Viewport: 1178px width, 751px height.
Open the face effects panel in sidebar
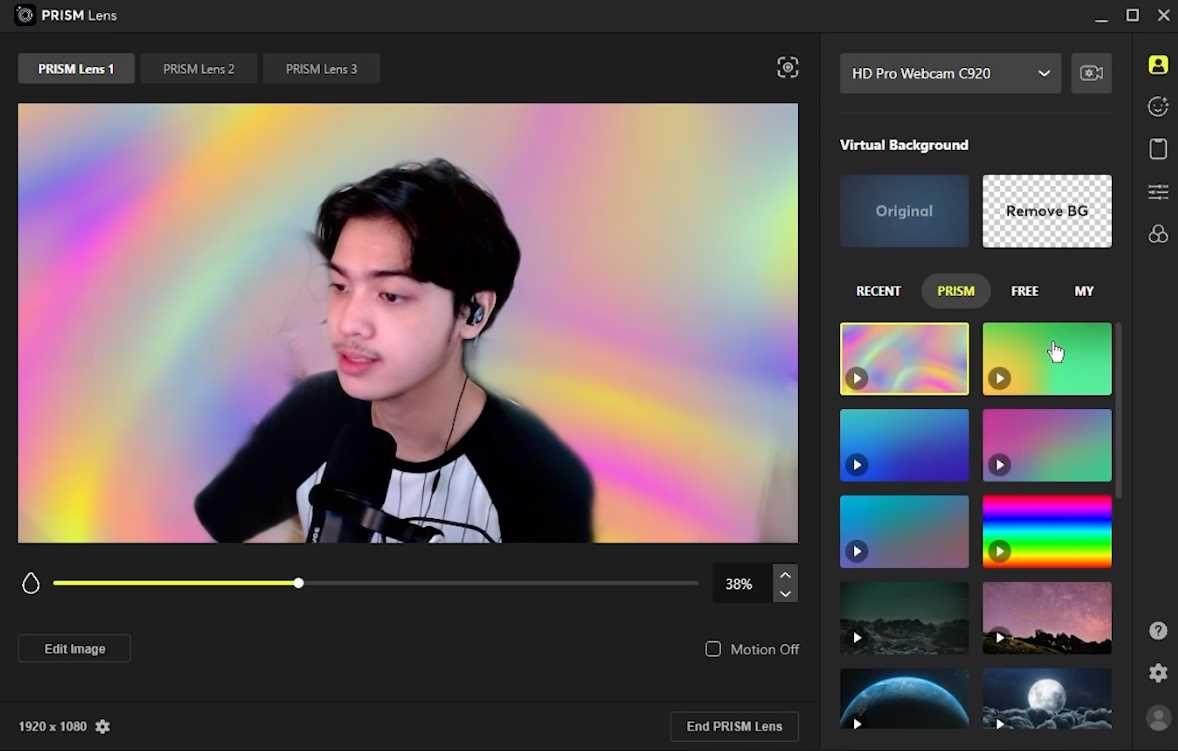1157,106
